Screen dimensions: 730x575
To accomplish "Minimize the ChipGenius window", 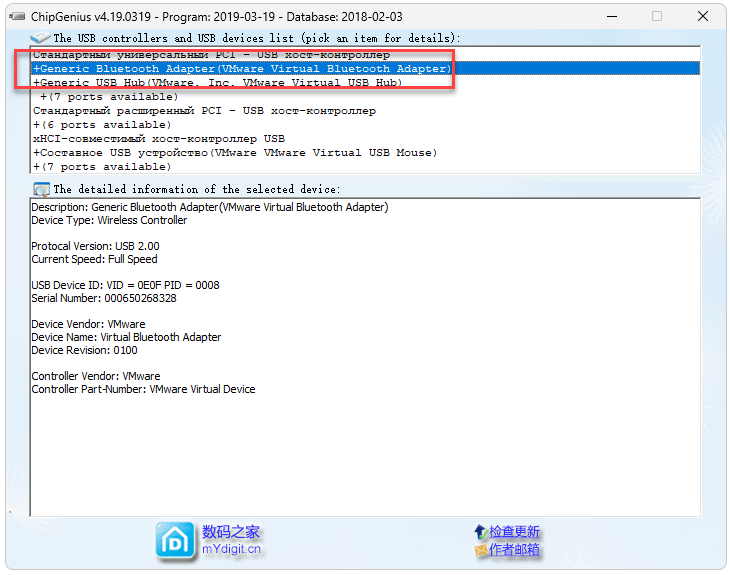I will [x=612, y=17].
